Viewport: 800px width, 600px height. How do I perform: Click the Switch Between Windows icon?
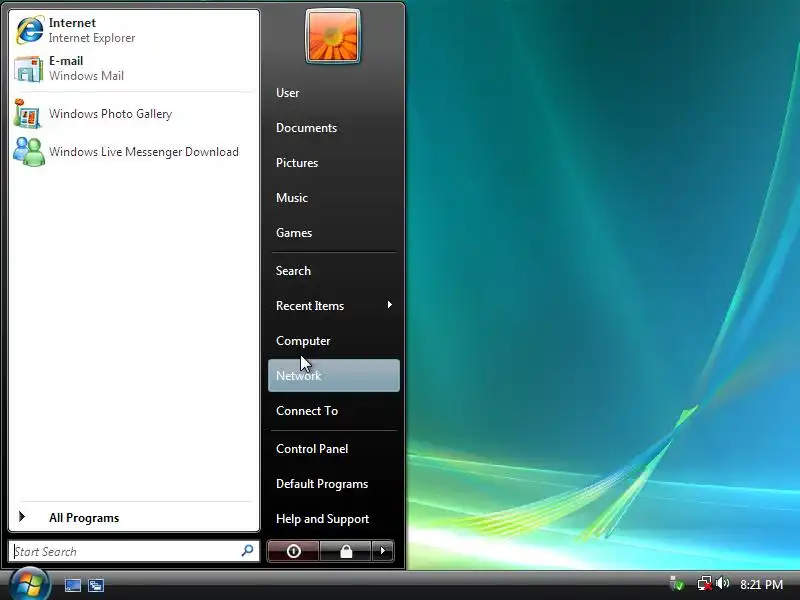[x=95, y=585]
